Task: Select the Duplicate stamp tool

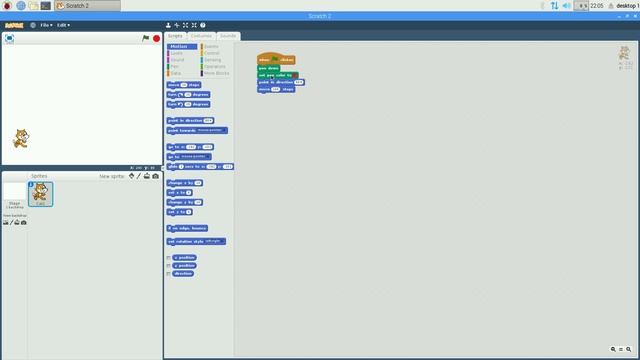Action: click(168, 25)
